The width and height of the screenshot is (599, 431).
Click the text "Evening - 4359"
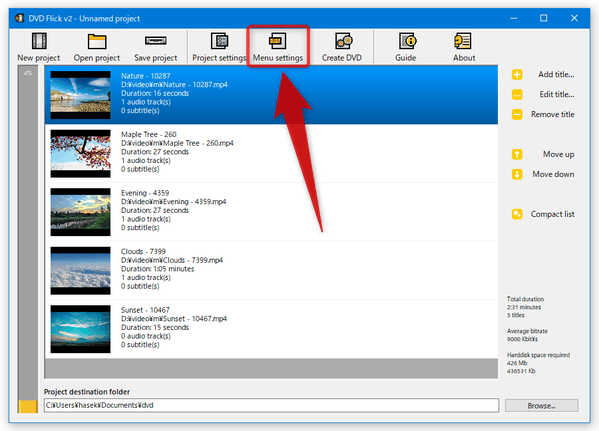point(145,193)
